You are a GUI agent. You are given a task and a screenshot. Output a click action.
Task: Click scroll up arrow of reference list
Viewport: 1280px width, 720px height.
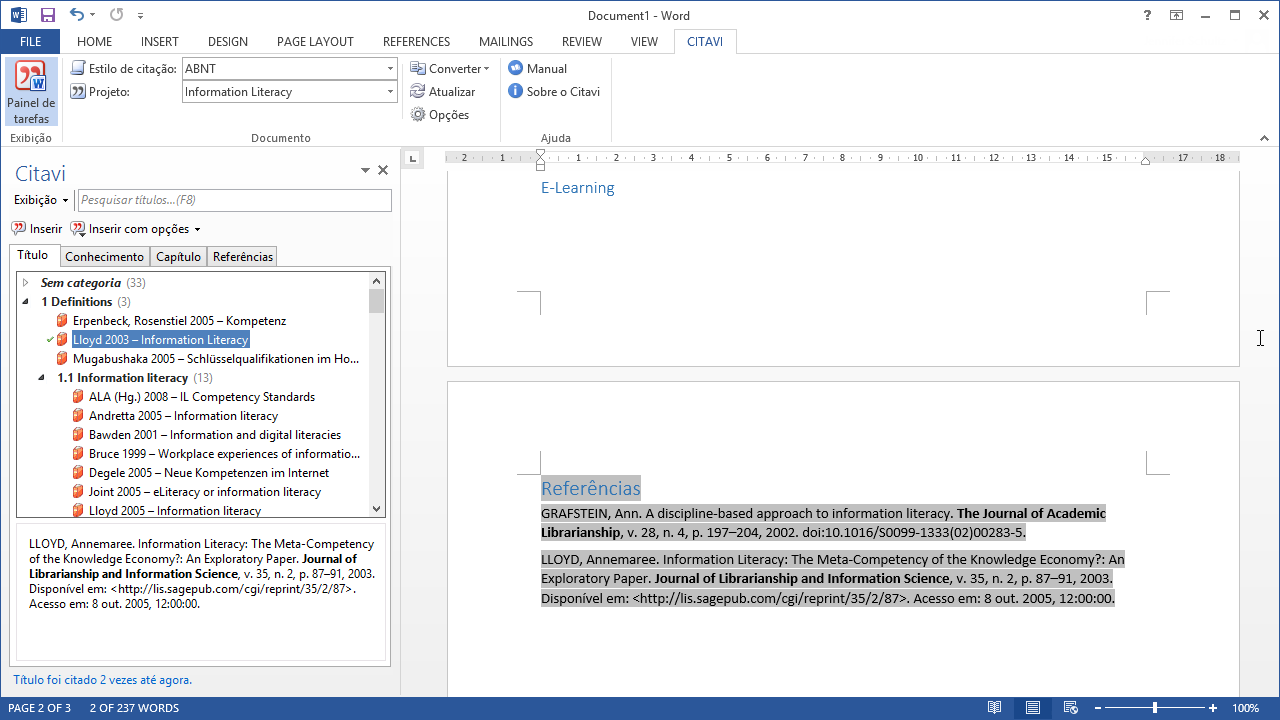point(376,281)
